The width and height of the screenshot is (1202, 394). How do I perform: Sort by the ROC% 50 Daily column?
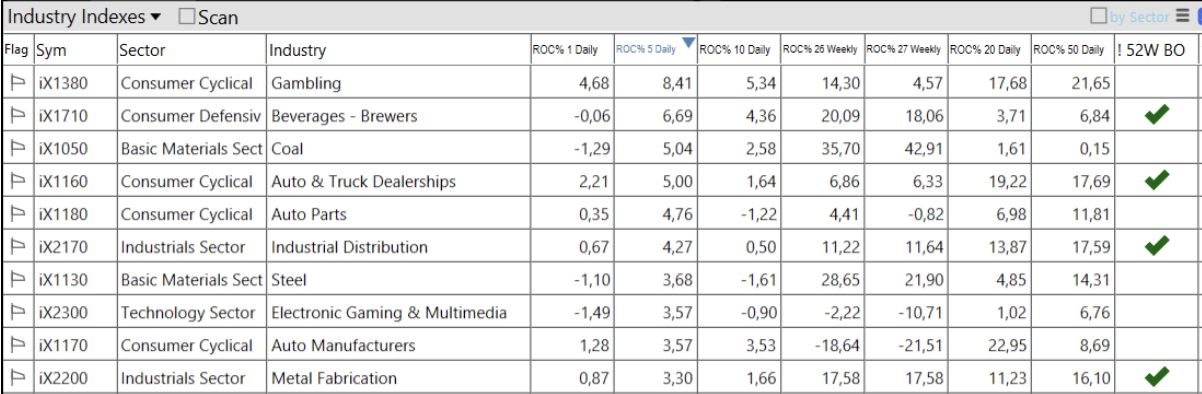[x=1071, y=50]
